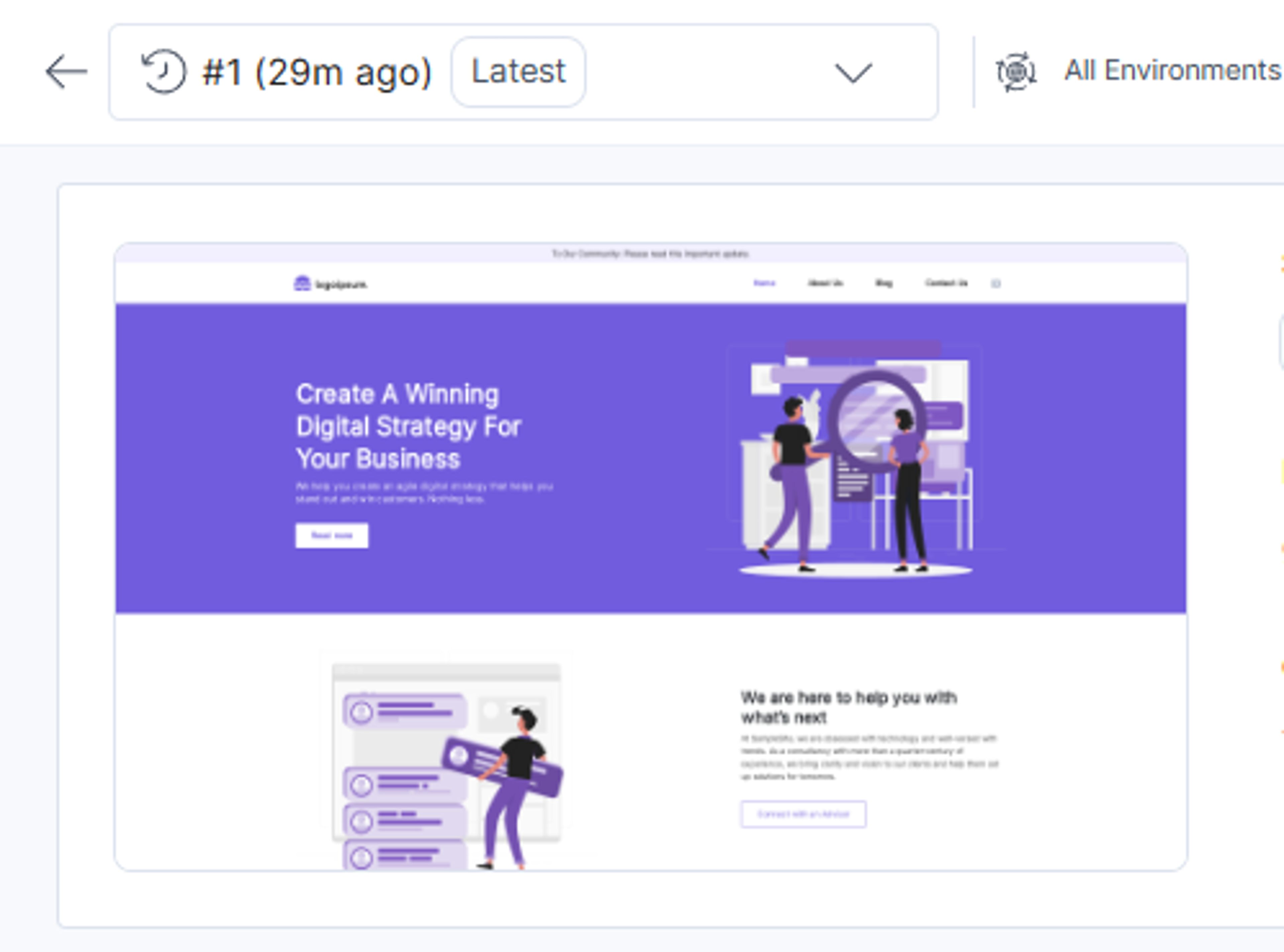
Task: Open the #1 (29m ago) build dropdown
Action: click(x=523, y=72)
